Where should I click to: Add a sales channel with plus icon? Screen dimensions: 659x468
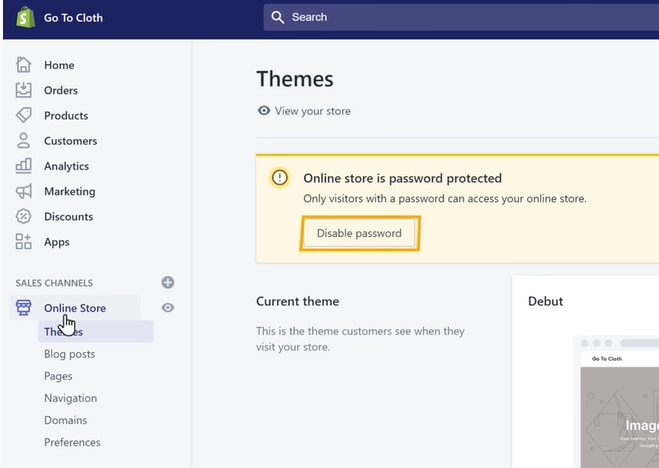pyautogui.click(x=168, y=282)
